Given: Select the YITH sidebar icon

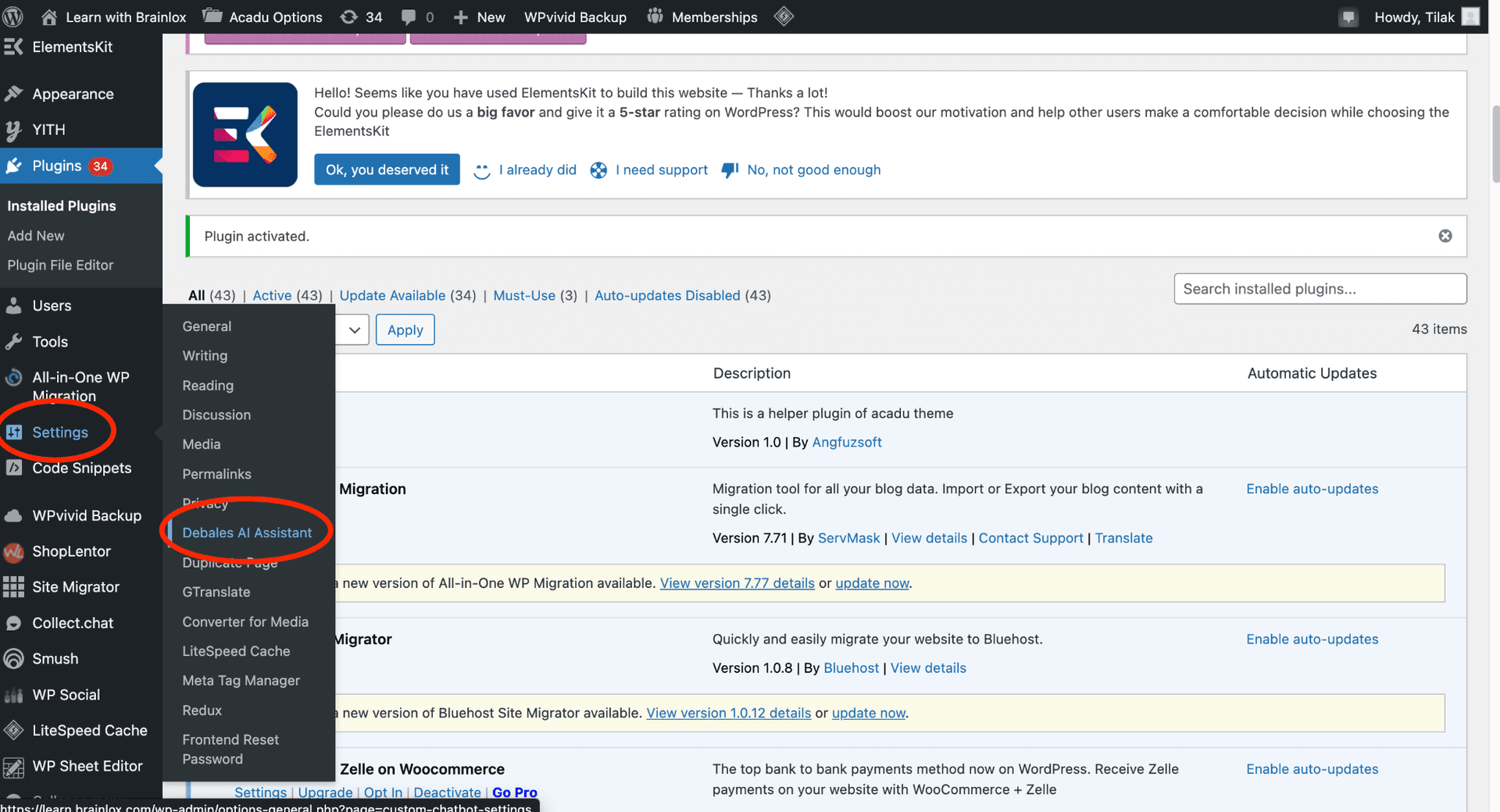Looking at the screenshot, I should [14, 130].
